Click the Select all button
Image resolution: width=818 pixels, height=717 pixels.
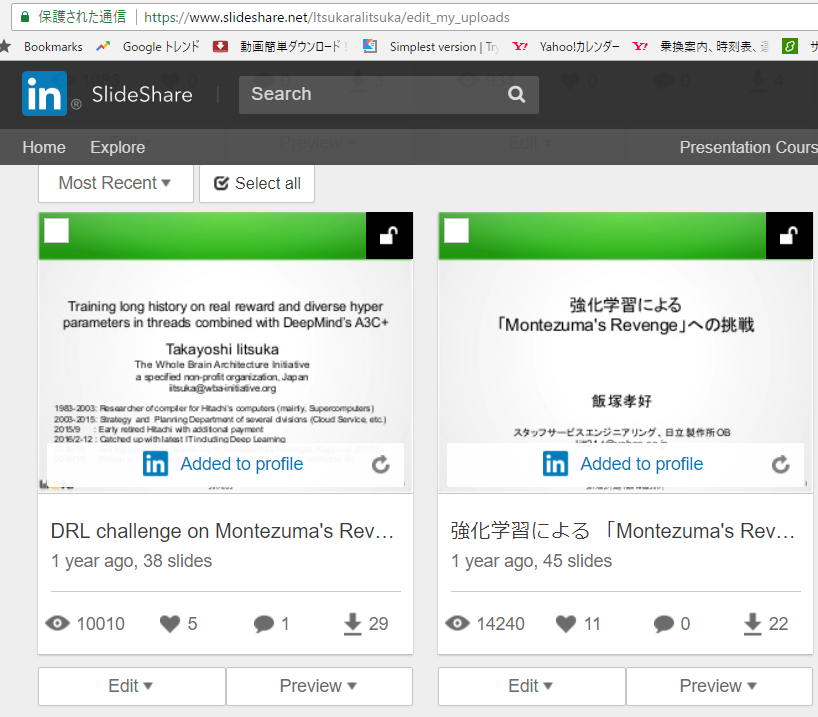257,183
